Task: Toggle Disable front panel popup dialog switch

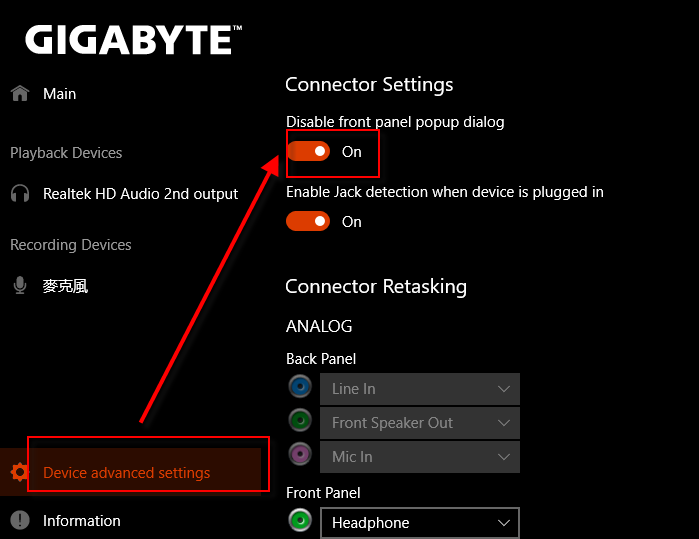Action: [x=308, y=151]
